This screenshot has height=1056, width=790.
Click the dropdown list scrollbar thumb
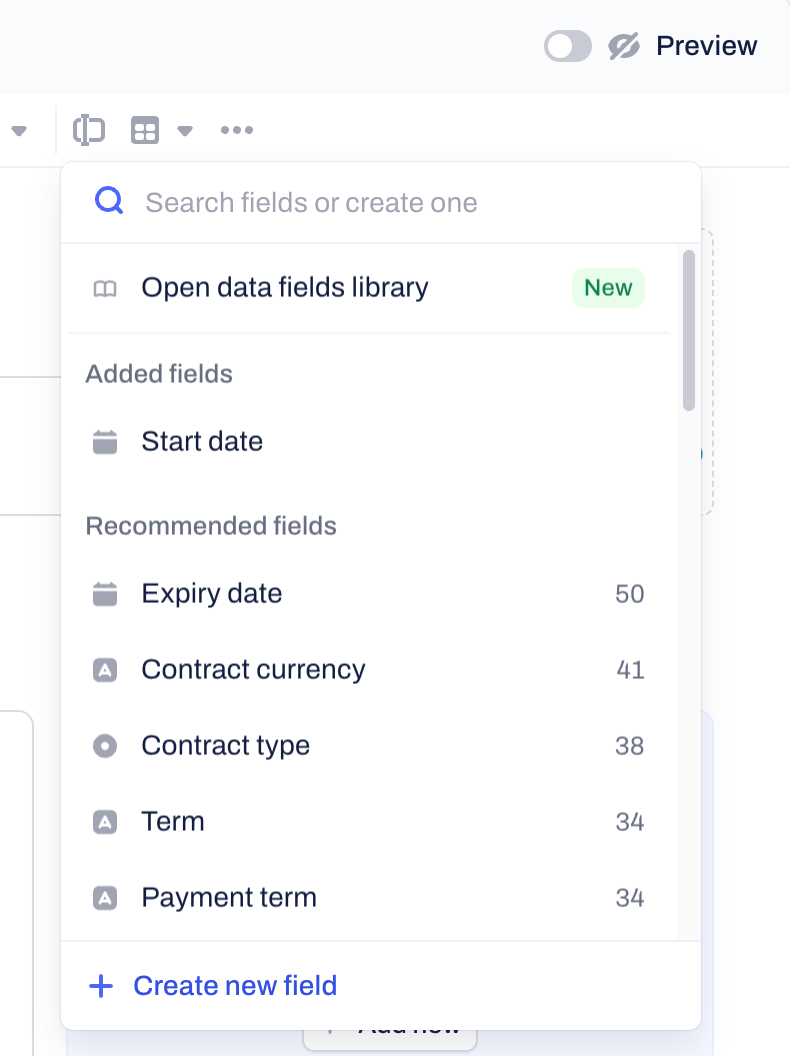tap(688, 330)
